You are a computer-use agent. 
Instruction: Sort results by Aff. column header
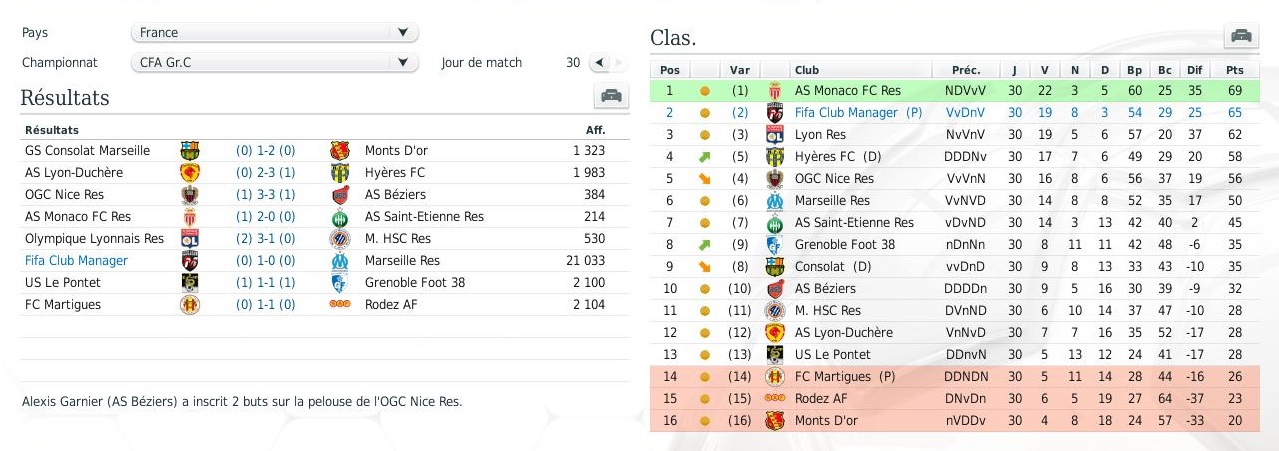point(595,130)
